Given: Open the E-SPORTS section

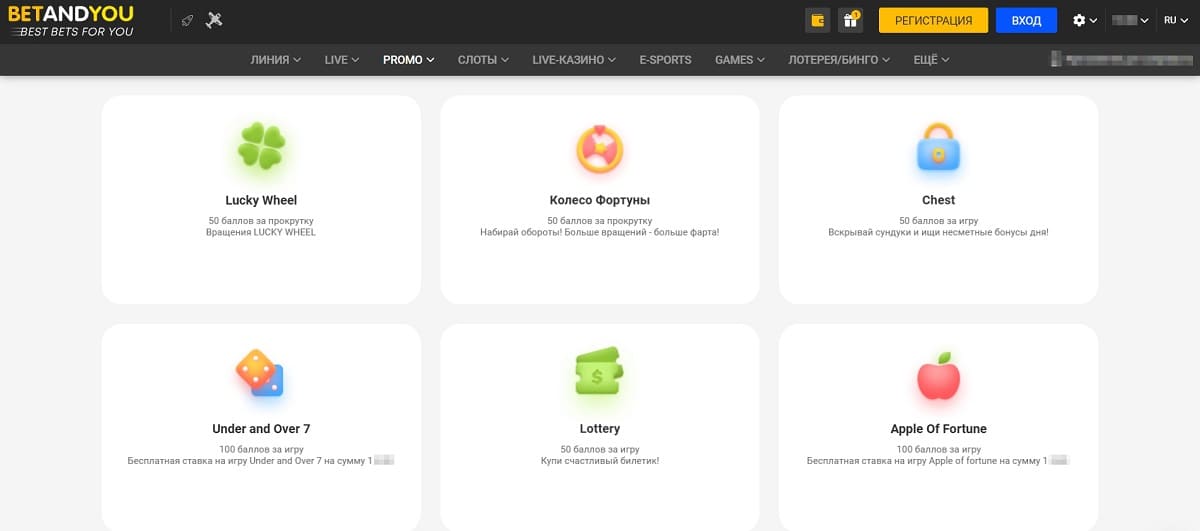Looking at the screenshot, I should [665, 60].
